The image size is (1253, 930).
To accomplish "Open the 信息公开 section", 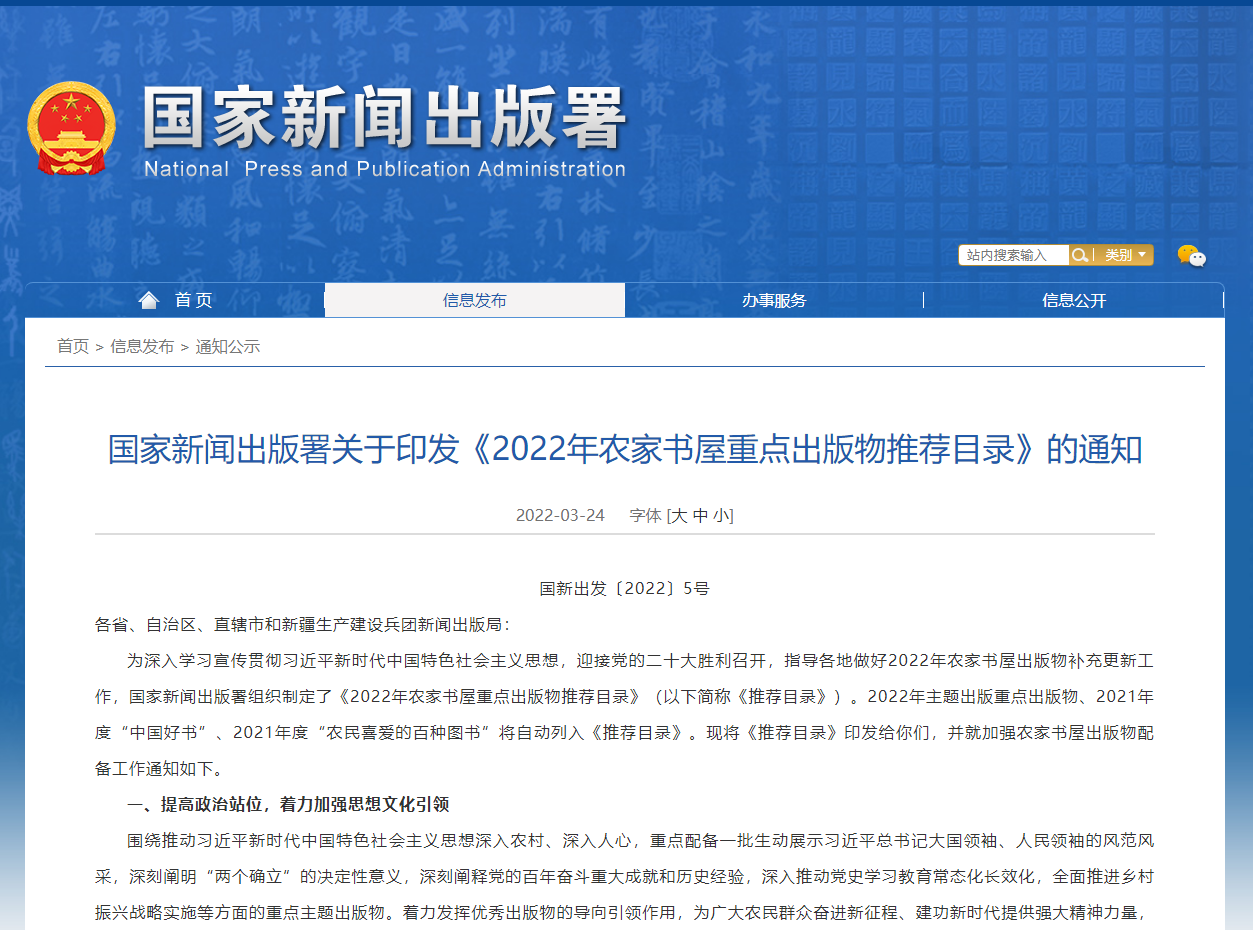I will [1075, 299].
